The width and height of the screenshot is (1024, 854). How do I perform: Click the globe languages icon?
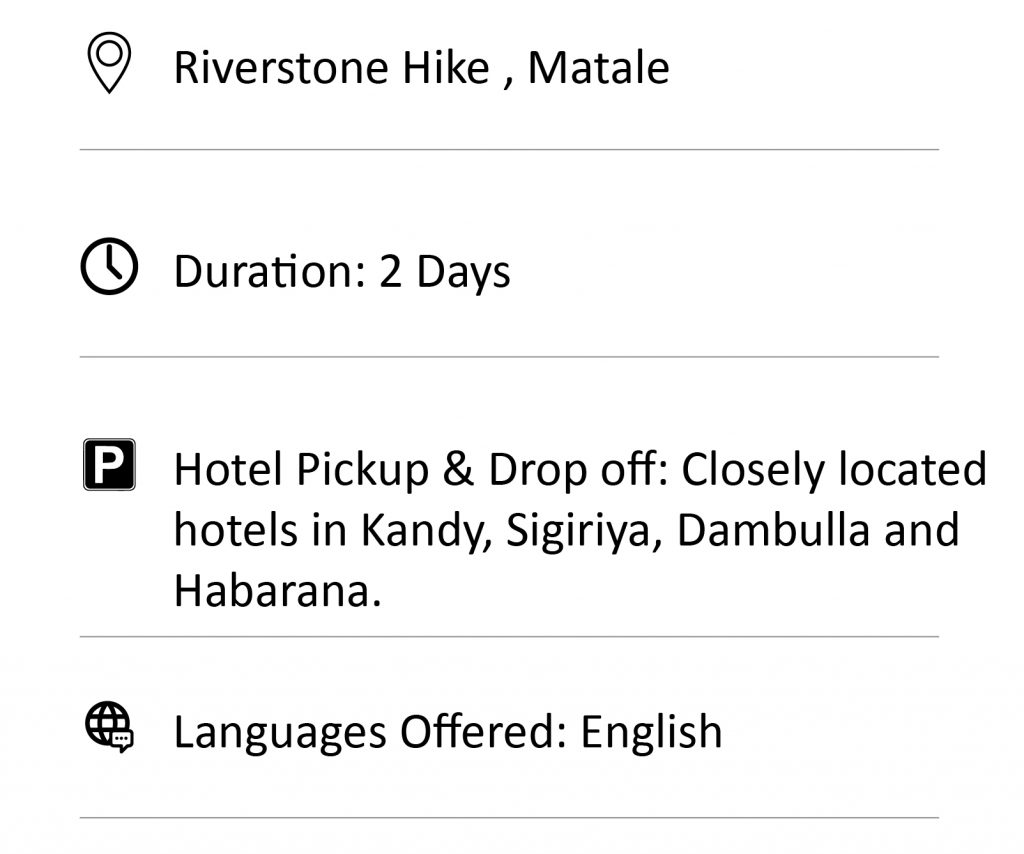click(109, 727)
